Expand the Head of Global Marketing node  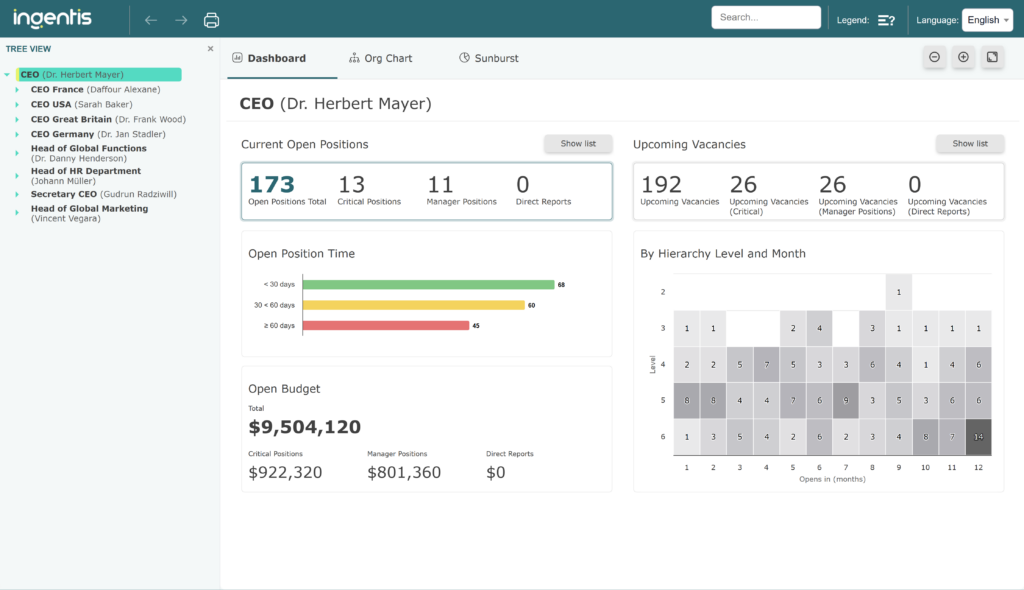pos(17,212)
